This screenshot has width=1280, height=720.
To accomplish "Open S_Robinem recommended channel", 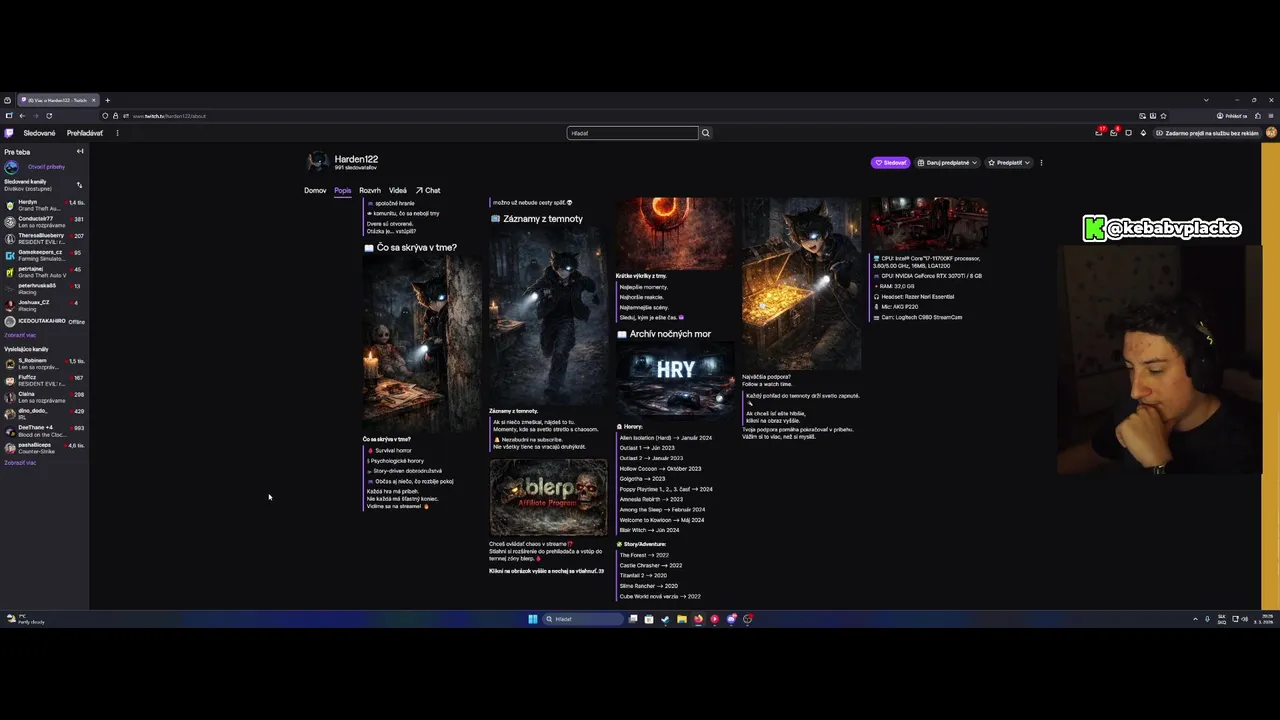I will [x=45, y=363].
